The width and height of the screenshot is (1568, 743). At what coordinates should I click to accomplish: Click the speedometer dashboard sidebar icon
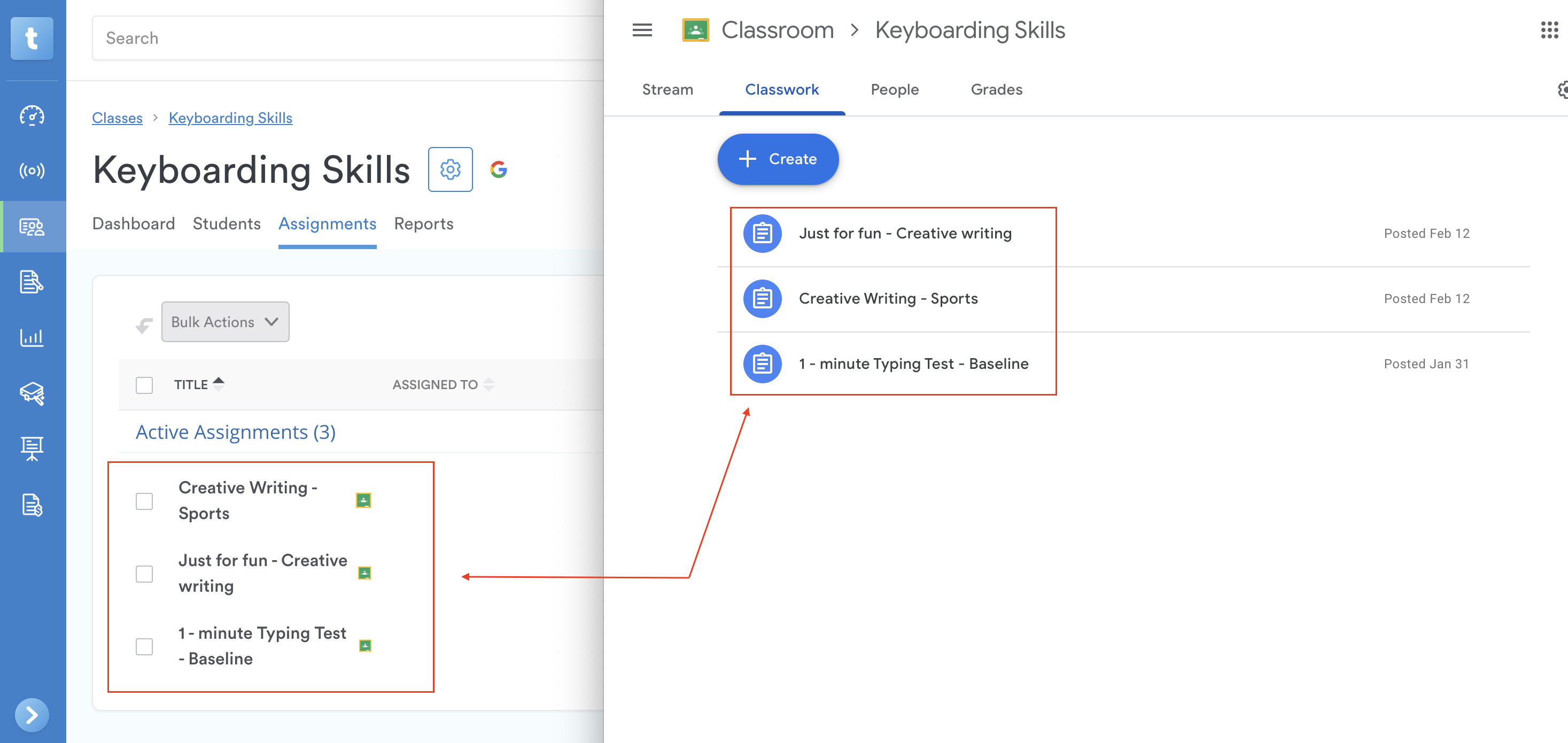tap(32, 115)
